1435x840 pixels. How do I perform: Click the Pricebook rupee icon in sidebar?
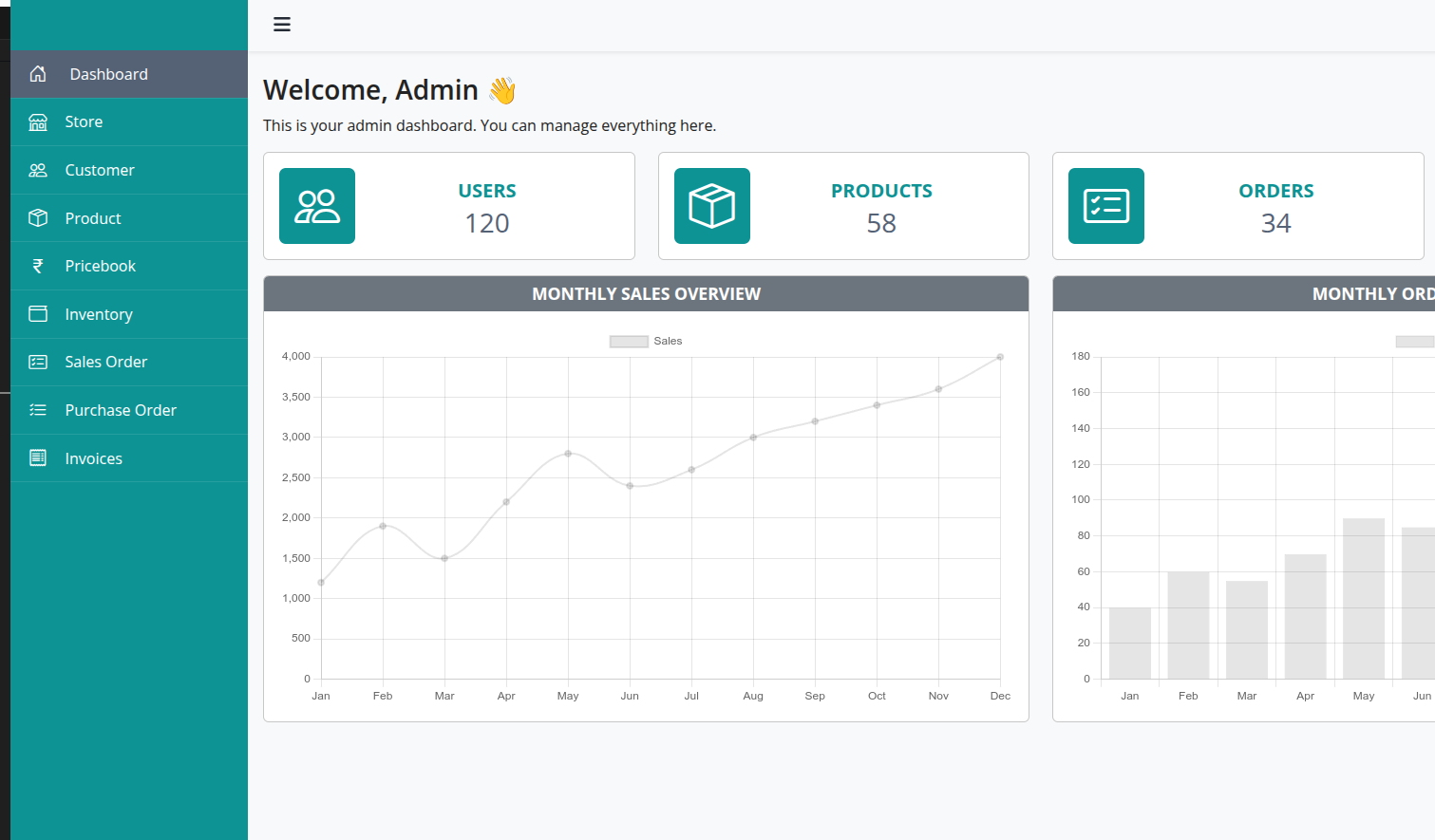point(38,266)
